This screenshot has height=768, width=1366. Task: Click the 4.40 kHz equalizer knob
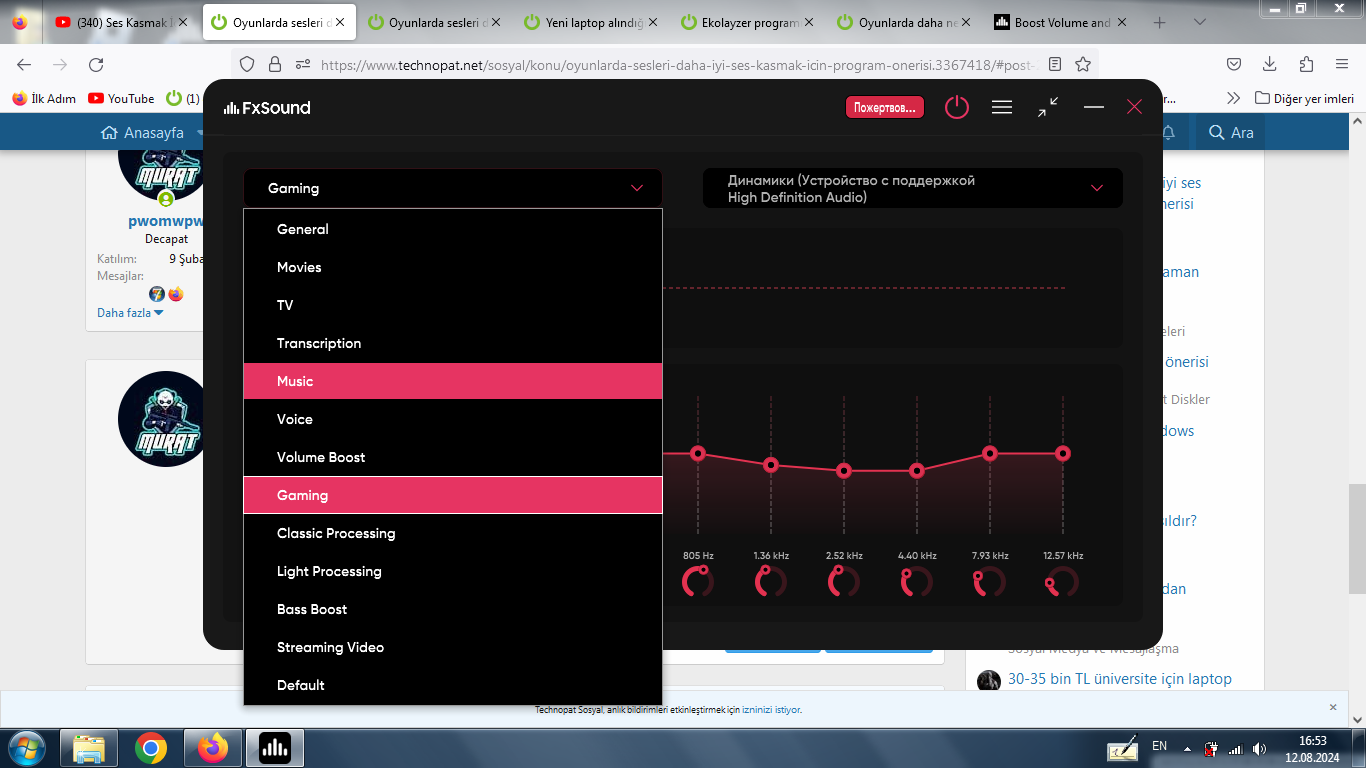click(x=917, y=581)
